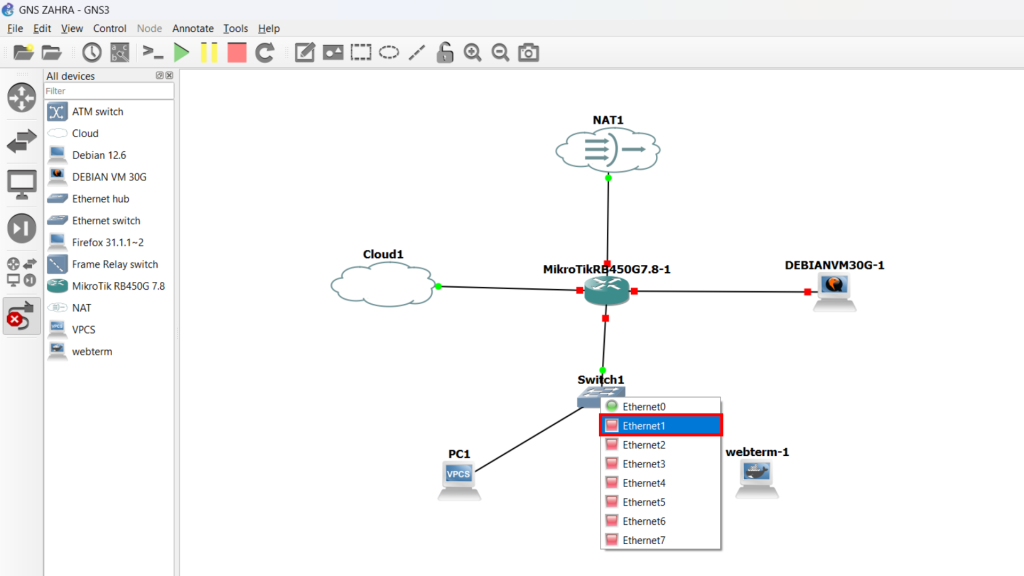Toggle the add a link tool in sidebar
The width and height of the screenshot is (1024, 576).
point(21,317)
